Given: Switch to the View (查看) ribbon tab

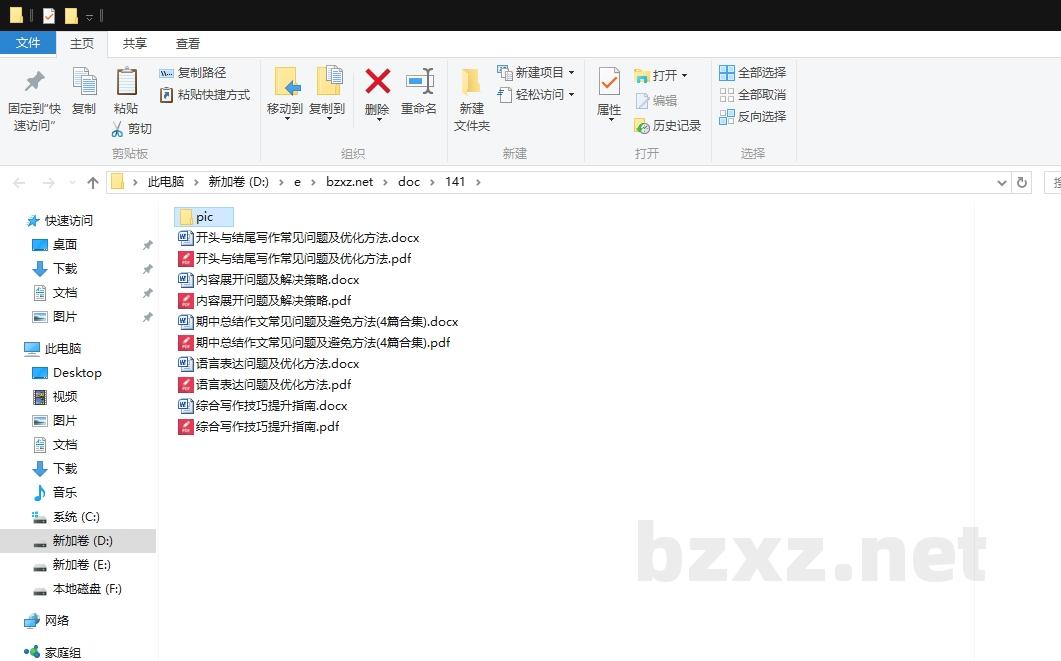Looking at the screenshot, I should (188, 43).
